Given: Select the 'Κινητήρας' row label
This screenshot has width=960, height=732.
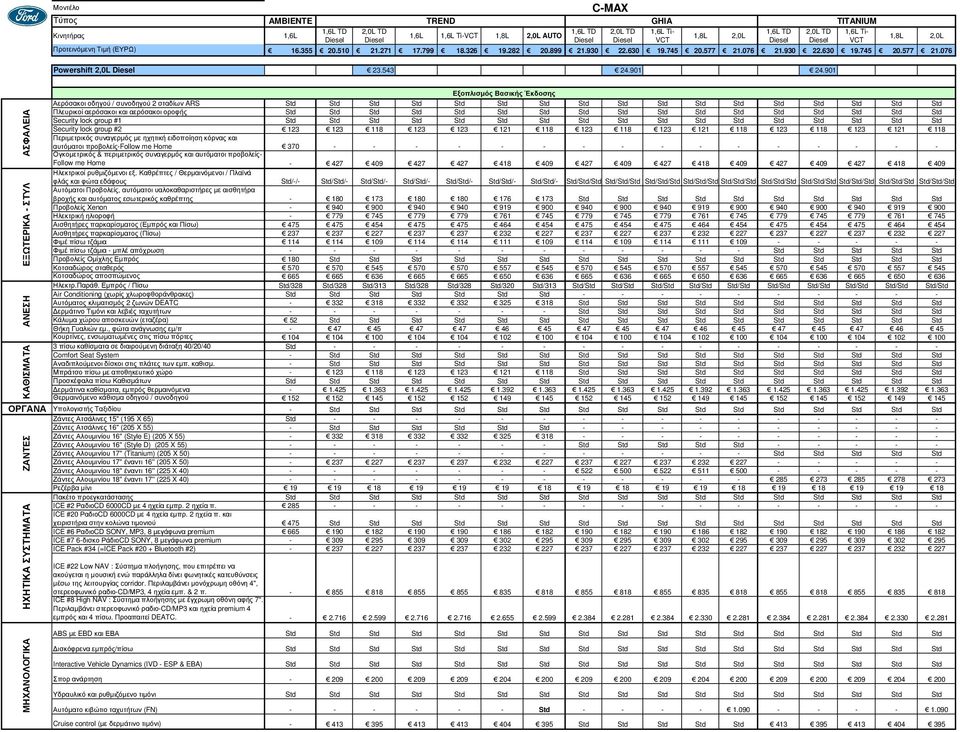Looking at the screenshot, I should coord(69,36).
